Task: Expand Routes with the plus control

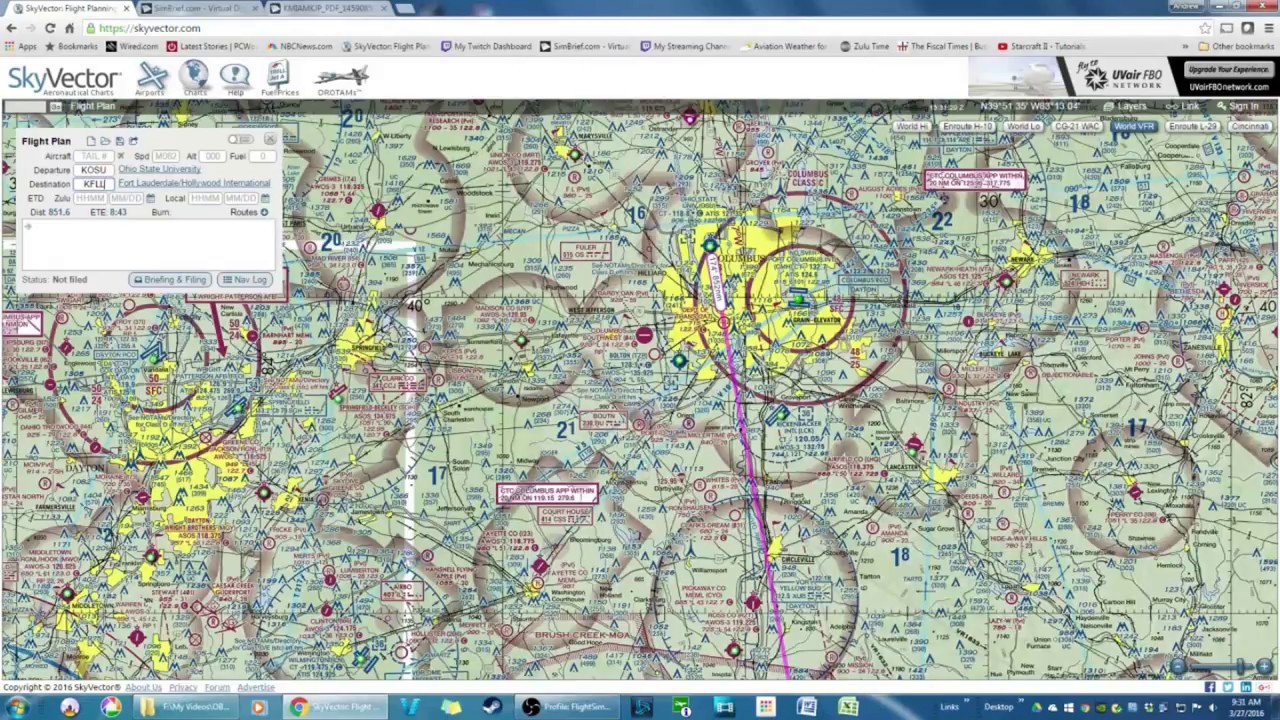Action: 265,211
